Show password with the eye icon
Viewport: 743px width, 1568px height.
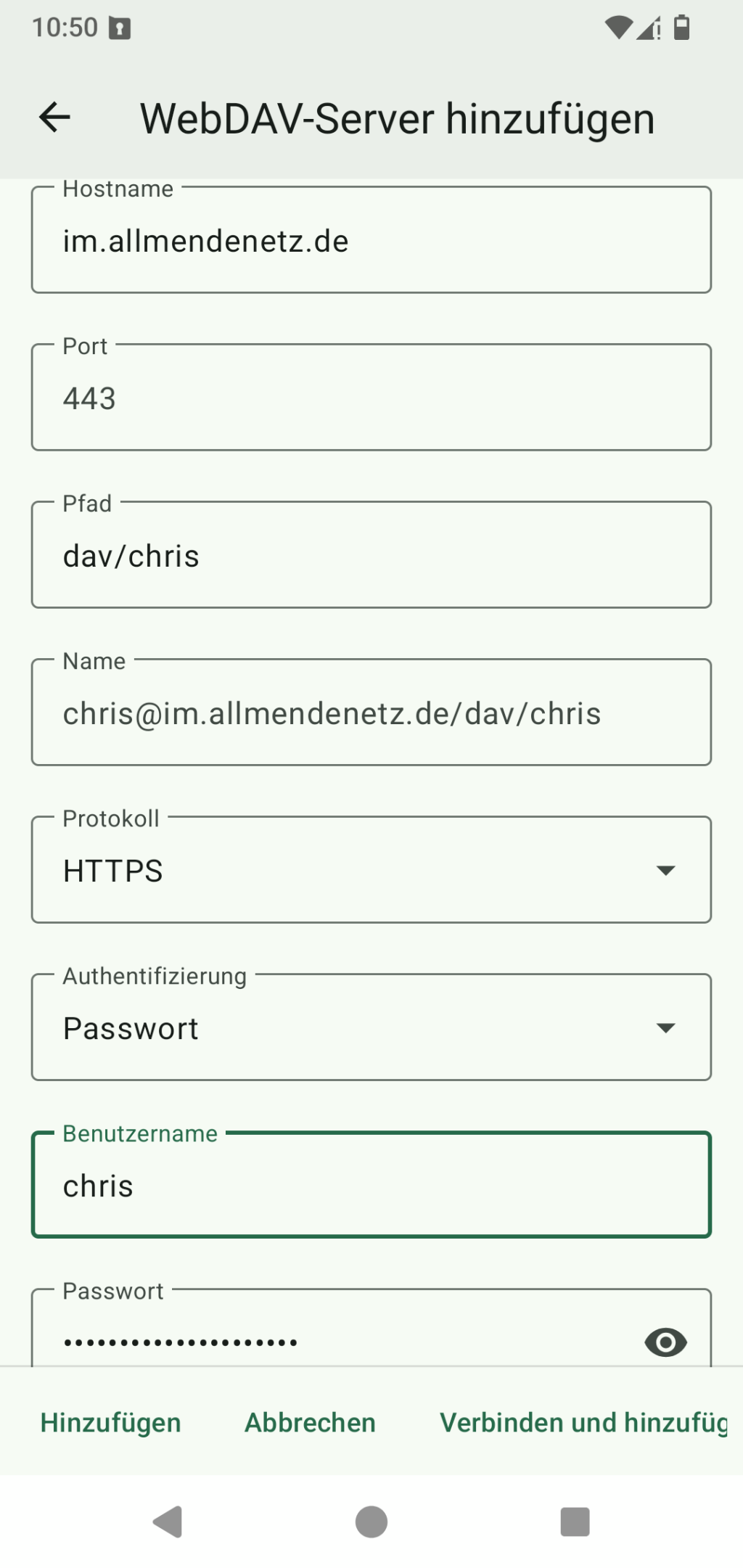(665, 1342)
